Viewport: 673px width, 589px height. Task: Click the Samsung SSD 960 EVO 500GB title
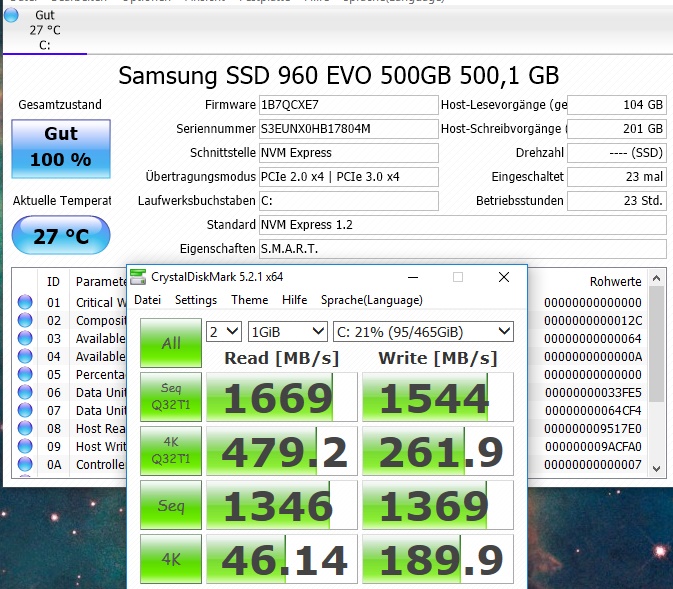point(339,76)
